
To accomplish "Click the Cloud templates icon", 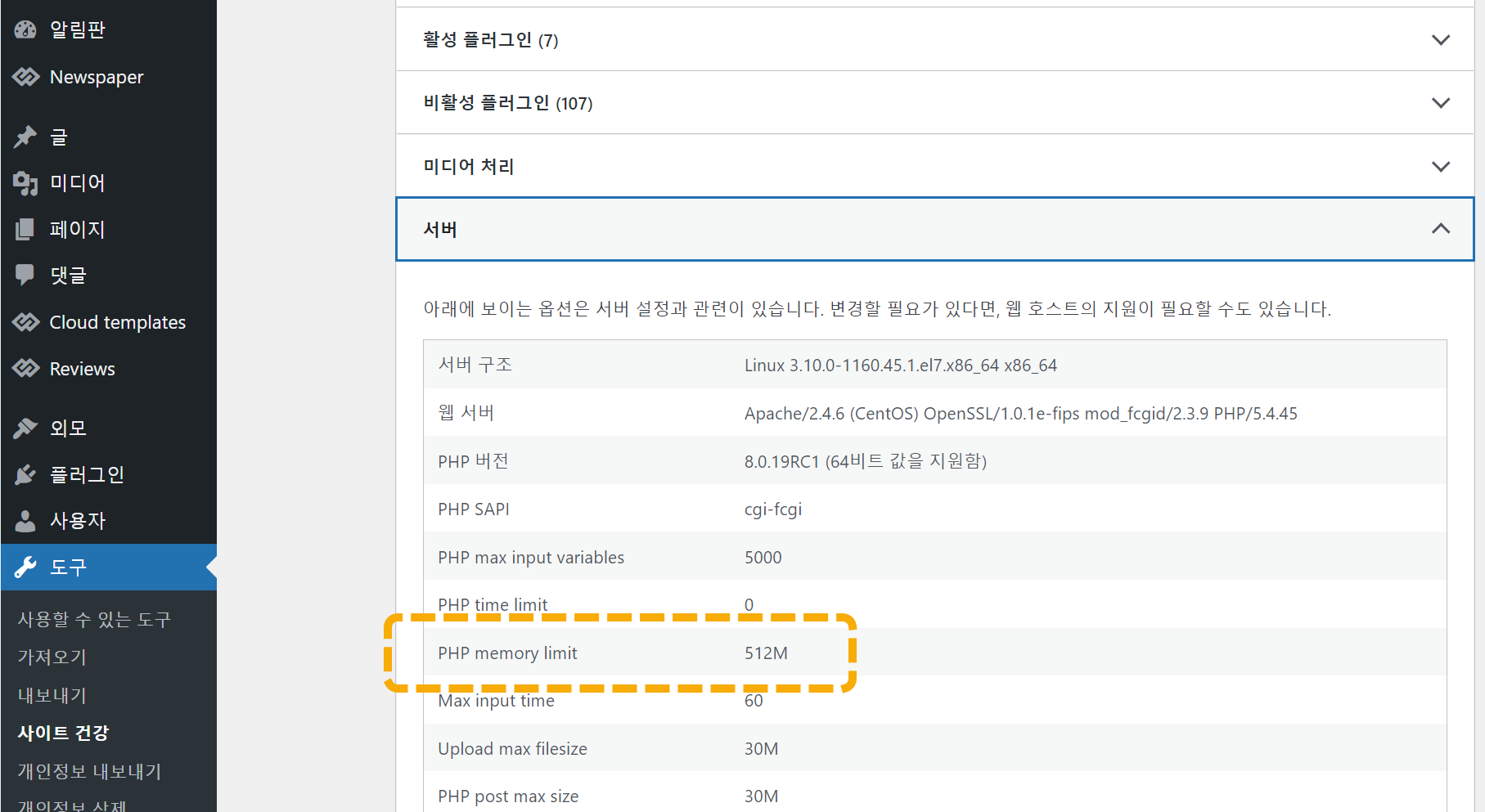I will coord(25,321).
